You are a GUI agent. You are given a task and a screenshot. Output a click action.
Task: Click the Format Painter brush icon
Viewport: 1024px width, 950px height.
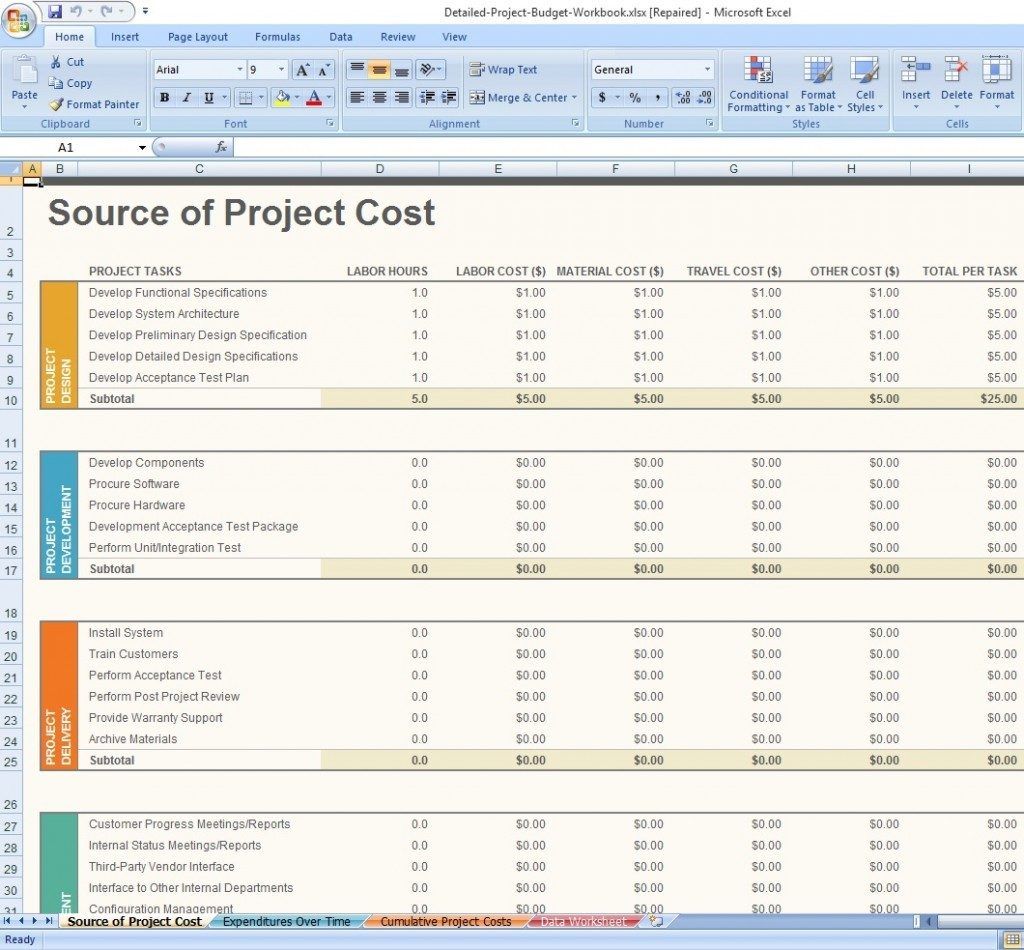(x=56, y=104)
